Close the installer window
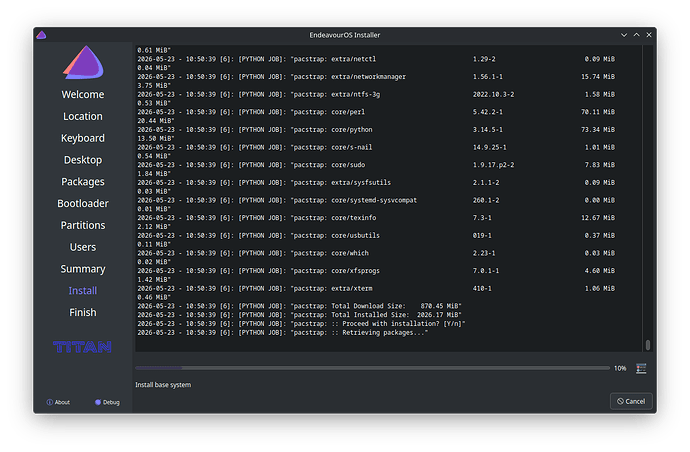The height and width of the screenshot is (452, 690). coord(649,35)
